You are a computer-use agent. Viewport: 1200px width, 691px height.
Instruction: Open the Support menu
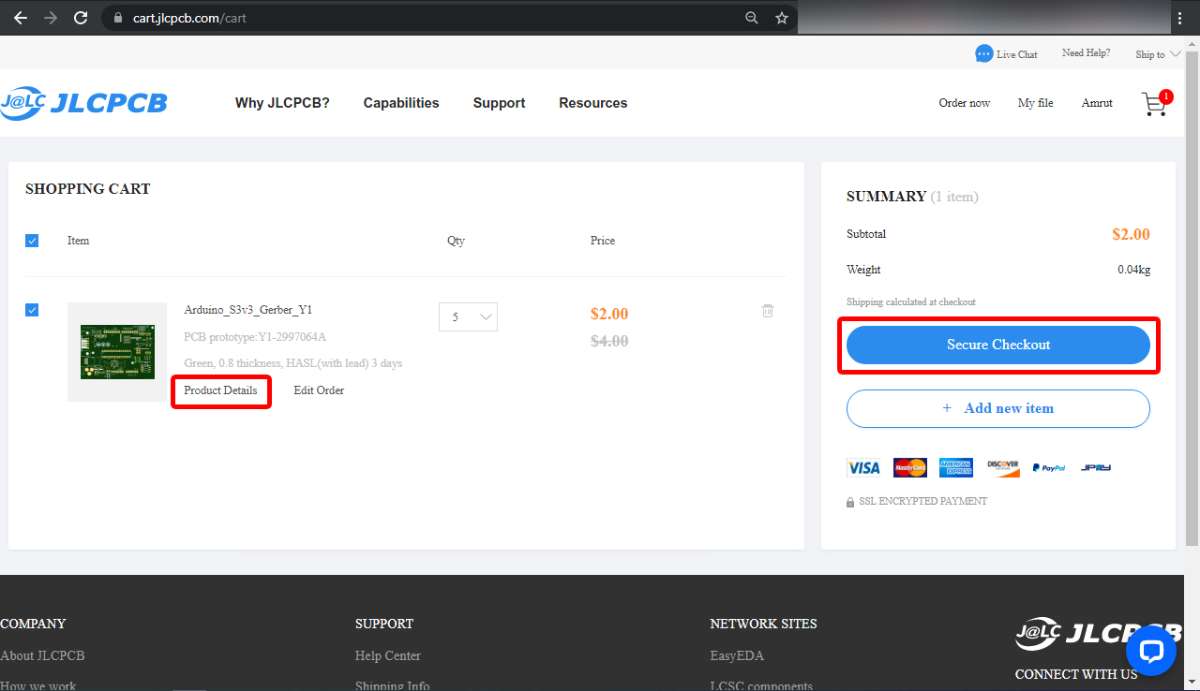pyautogui.click(x=499, y=103)
